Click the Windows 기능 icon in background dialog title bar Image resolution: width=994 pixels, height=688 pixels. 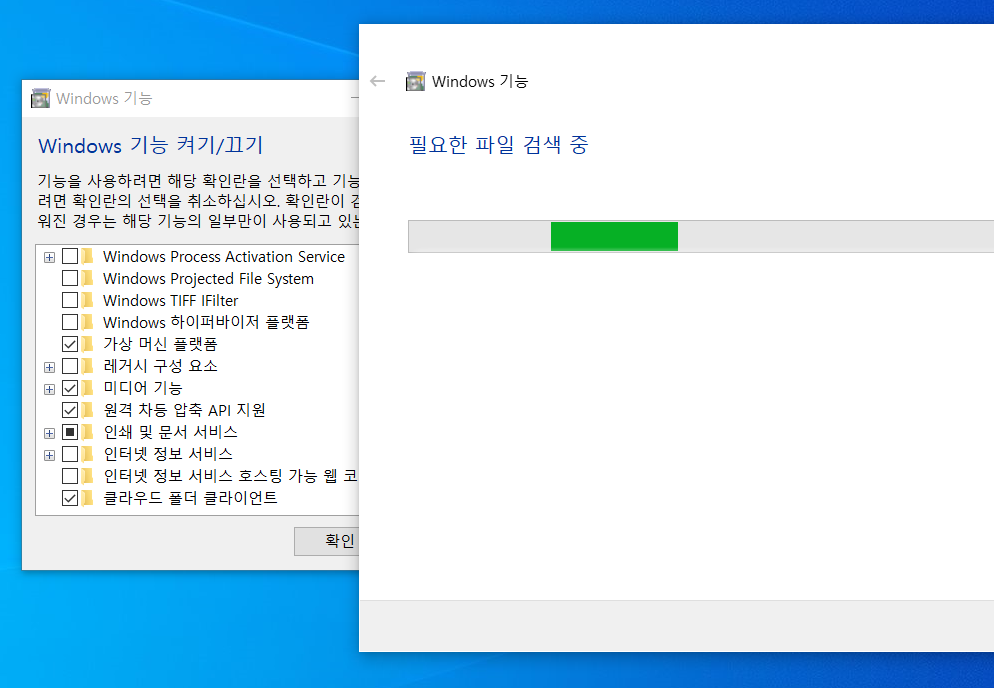tap(41, 98)
